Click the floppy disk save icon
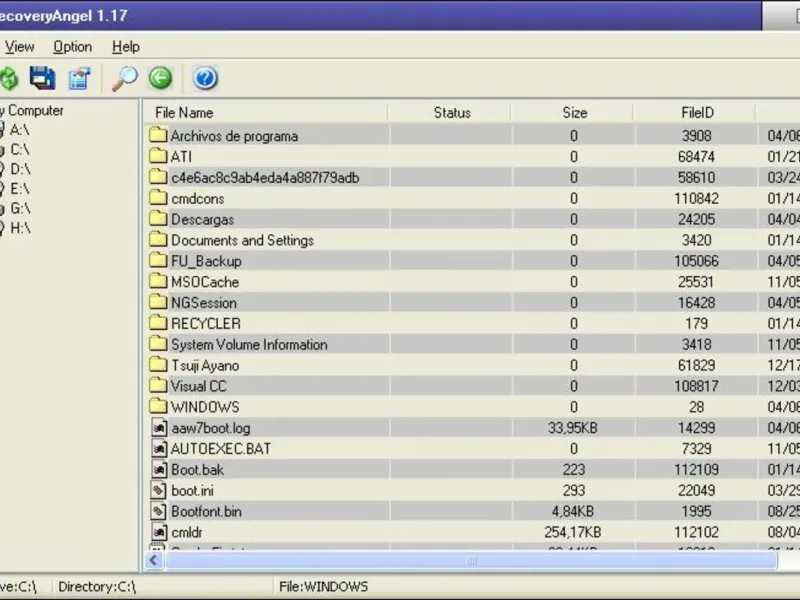The width and height of the screenshot is (800, 600). (43, 78)
